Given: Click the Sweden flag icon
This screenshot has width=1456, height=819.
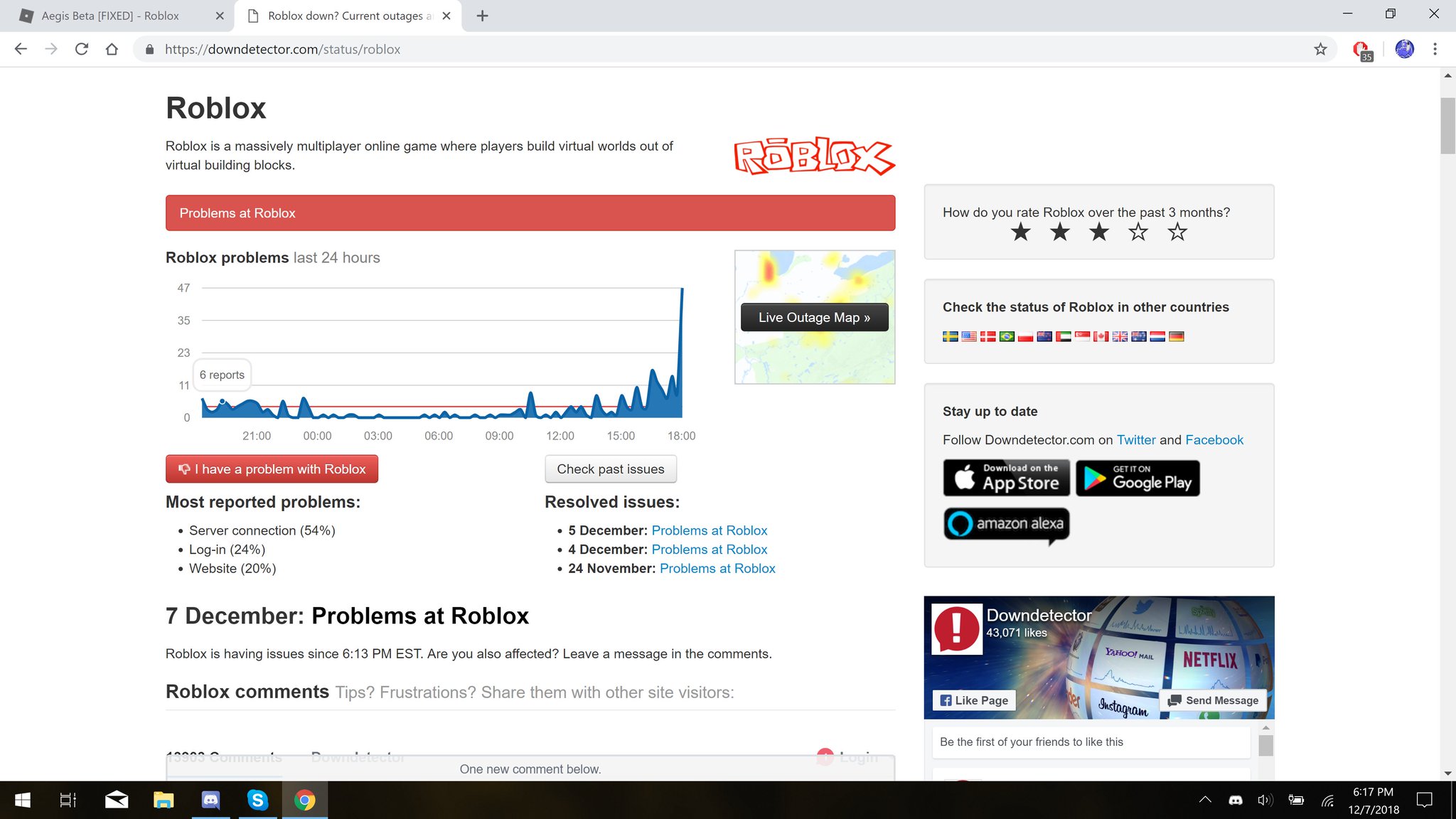Looking at the screenshot, I should click(x=950, y=336).
